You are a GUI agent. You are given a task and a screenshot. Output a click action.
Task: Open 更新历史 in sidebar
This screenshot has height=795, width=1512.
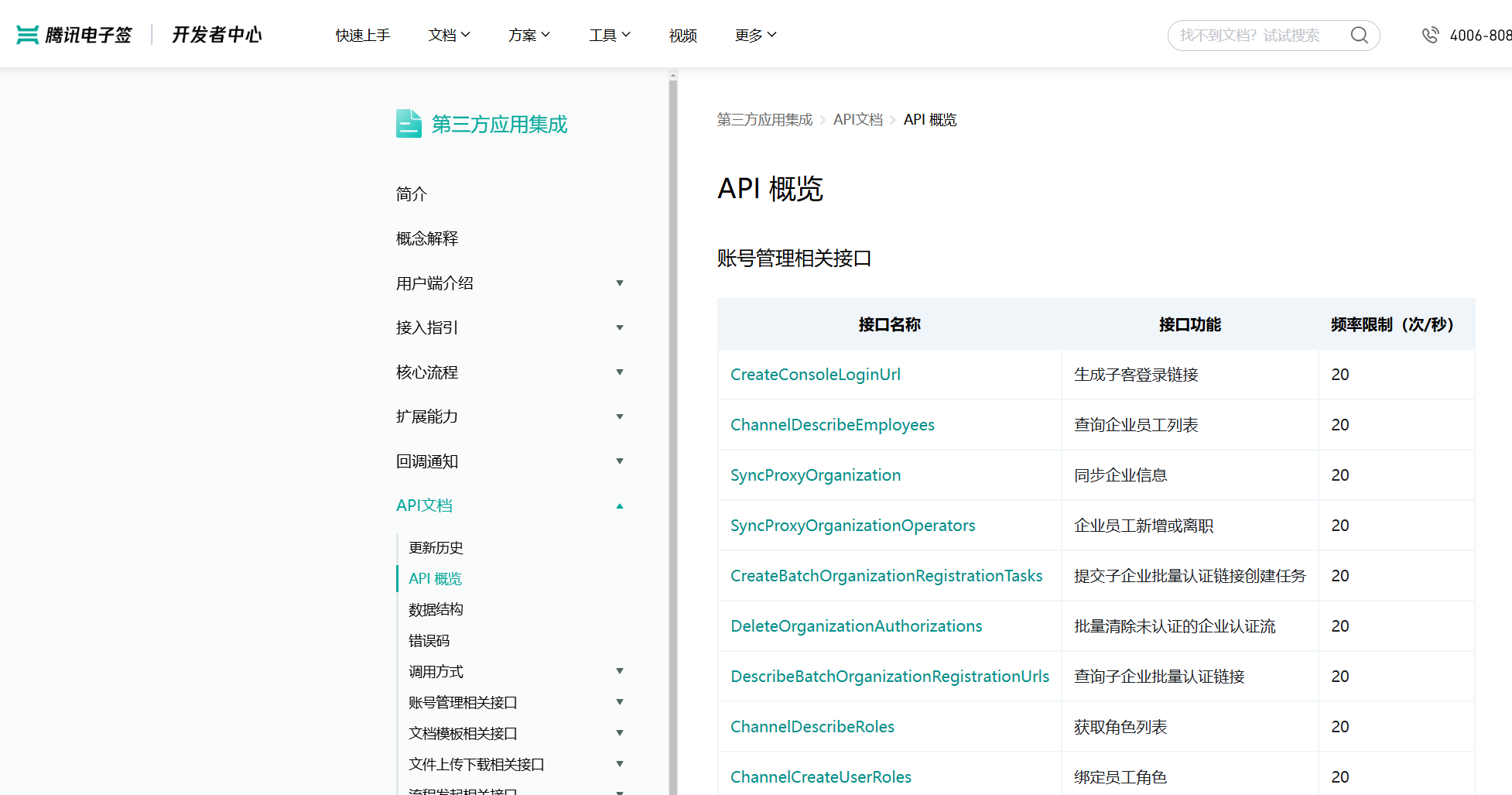(436, 547)
